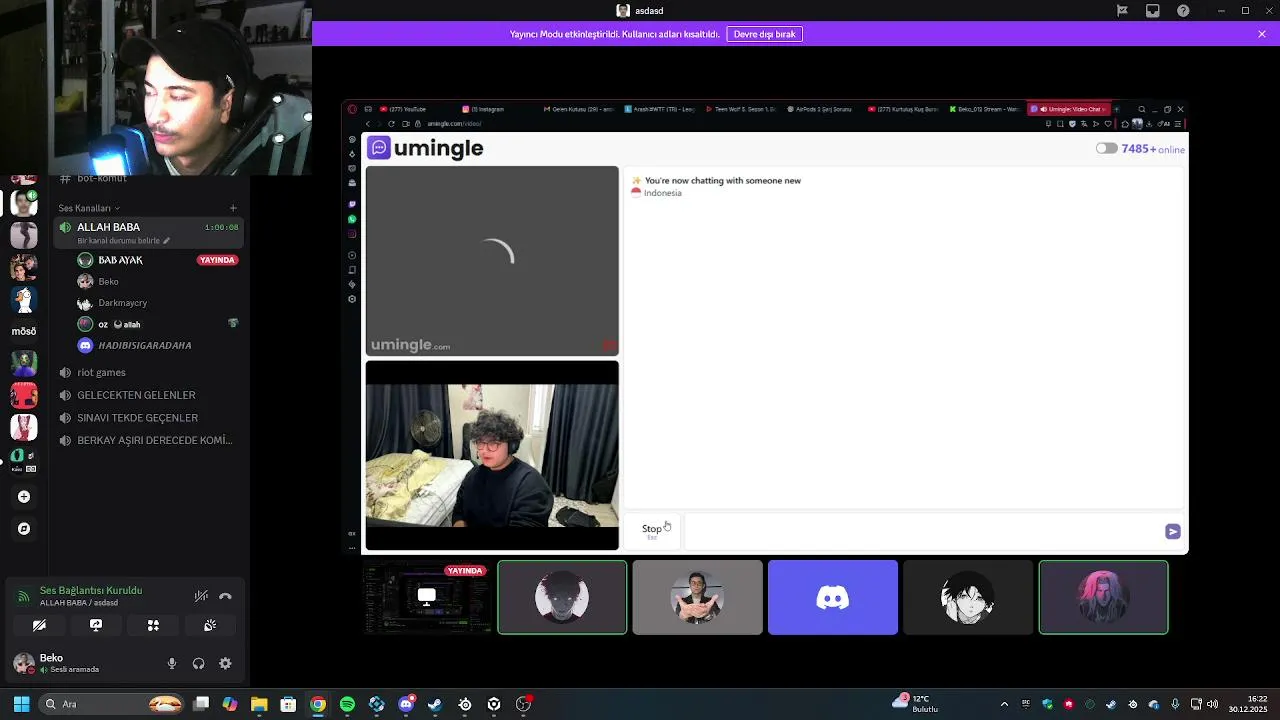Switch to the Teen Wolf browser tab

pyautogui.click(x=742, y=109)
